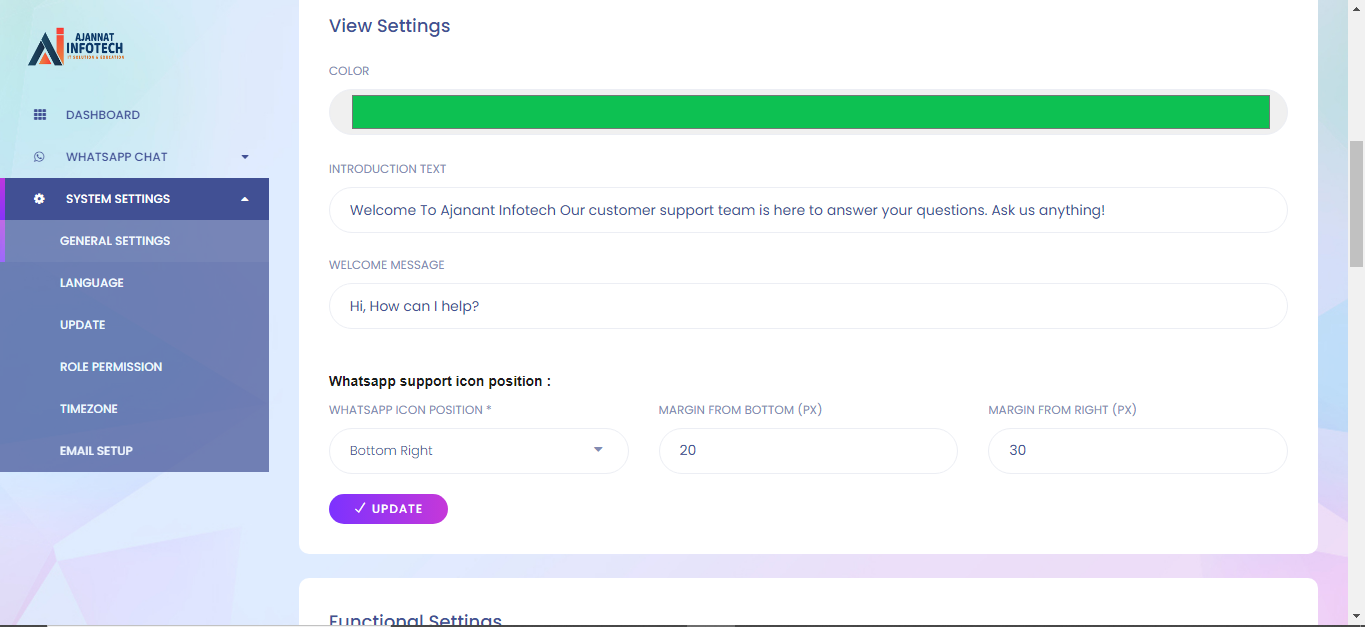Screen dimensions: 1365x627
Task: Click the Welcome Message input field
Action: pyautogui.click(x=808, y=307)
